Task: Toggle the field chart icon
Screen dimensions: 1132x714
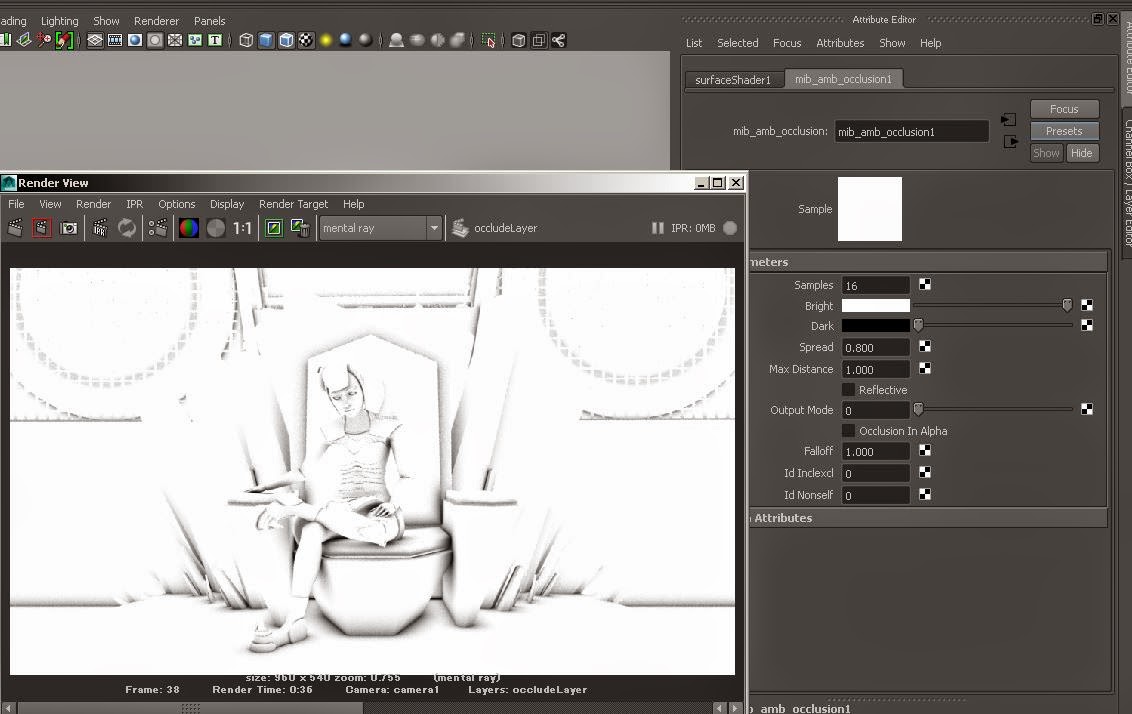Action: point(175,40)
